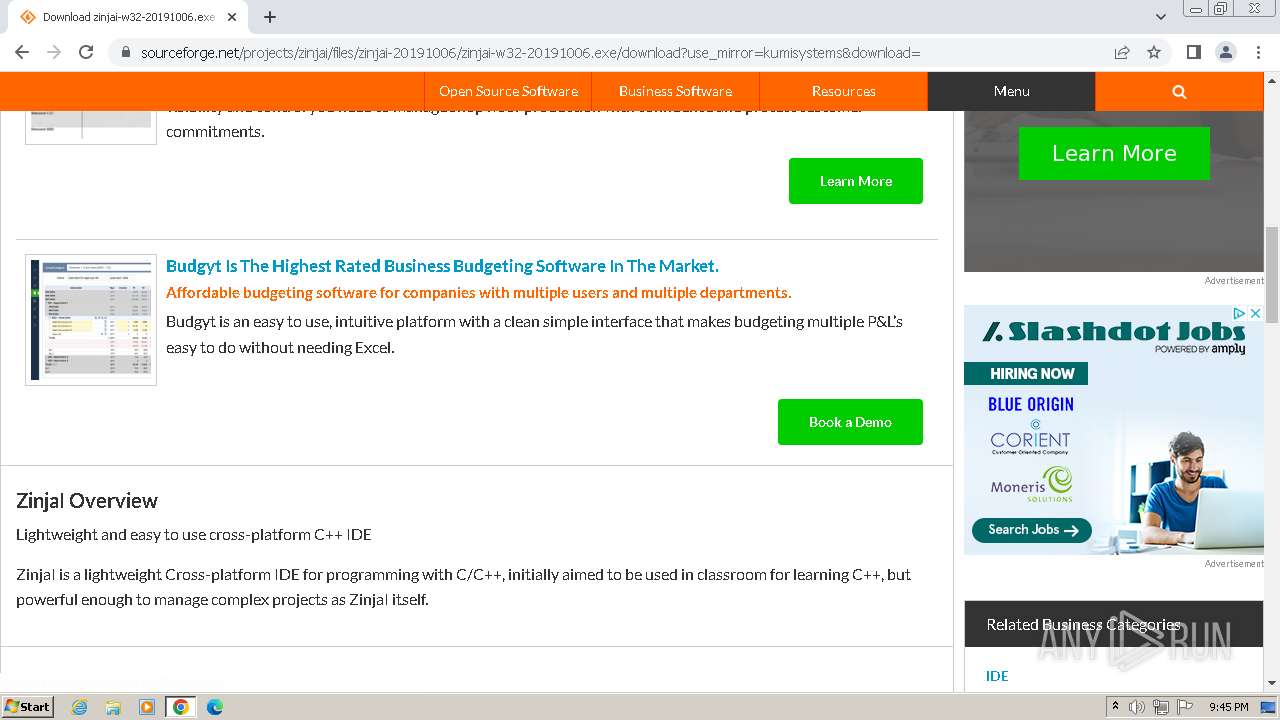Open the site search magnifier
Screen dimensions: 1280x720
[1179, 91]
